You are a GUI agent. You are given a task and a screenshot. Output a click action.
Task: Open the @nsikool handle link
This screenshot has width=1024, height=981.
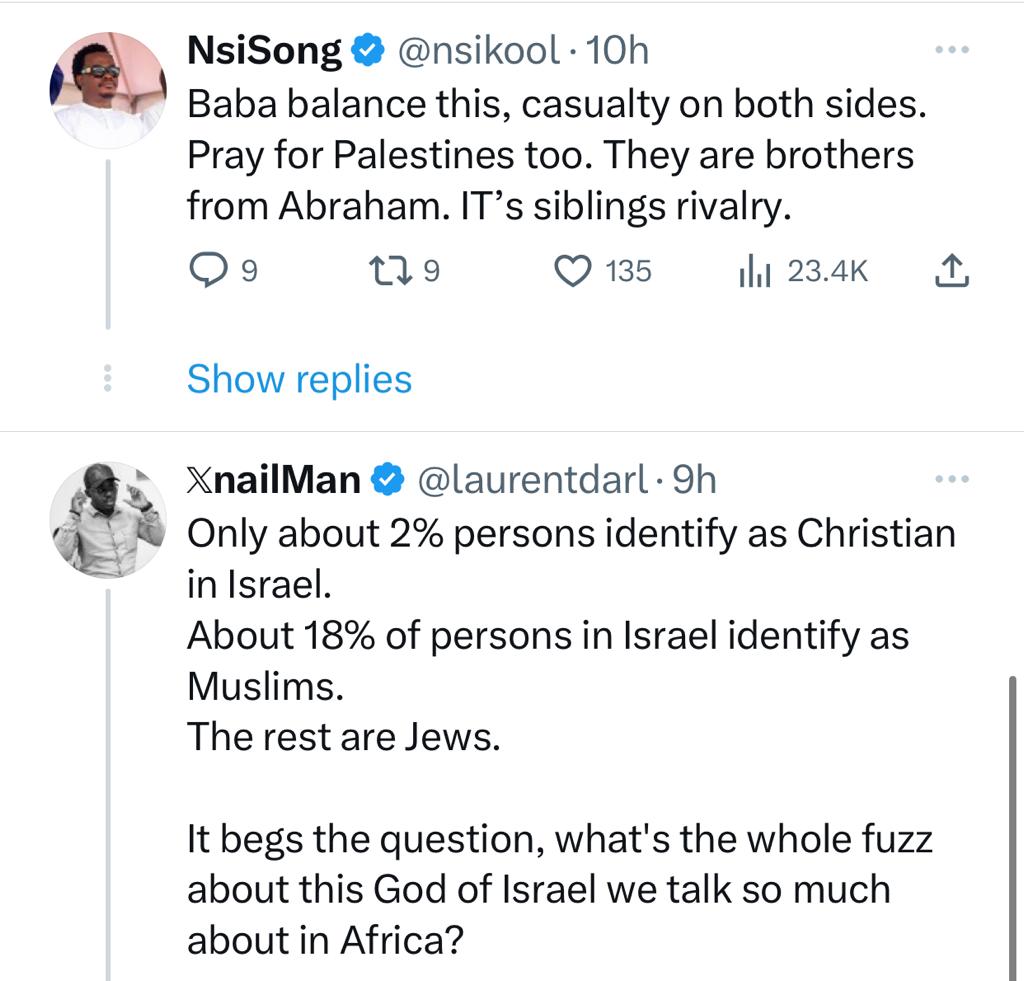click(478, 50)
